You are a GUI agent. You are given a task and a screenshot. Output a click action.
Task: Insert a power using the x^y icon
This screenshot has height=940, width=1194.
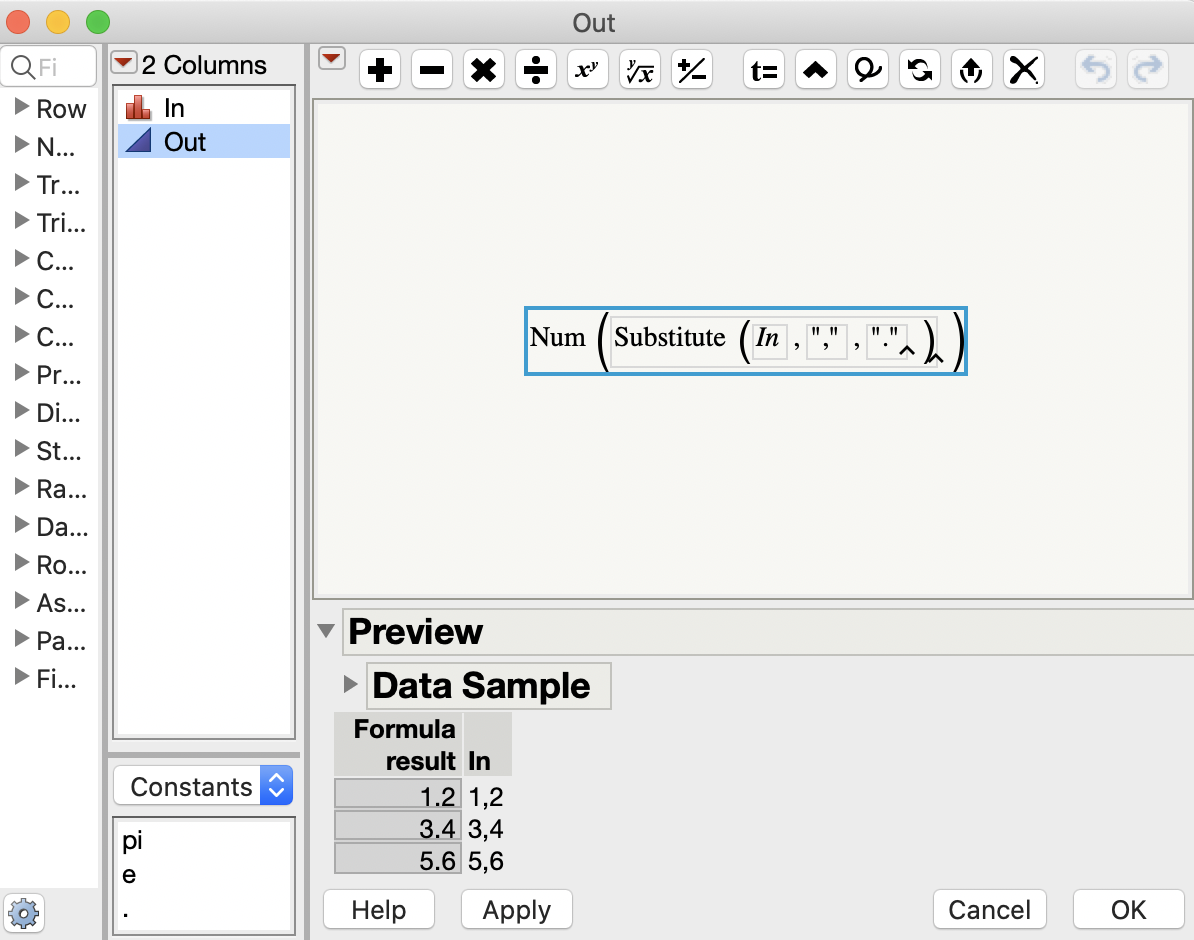[587, 69]
